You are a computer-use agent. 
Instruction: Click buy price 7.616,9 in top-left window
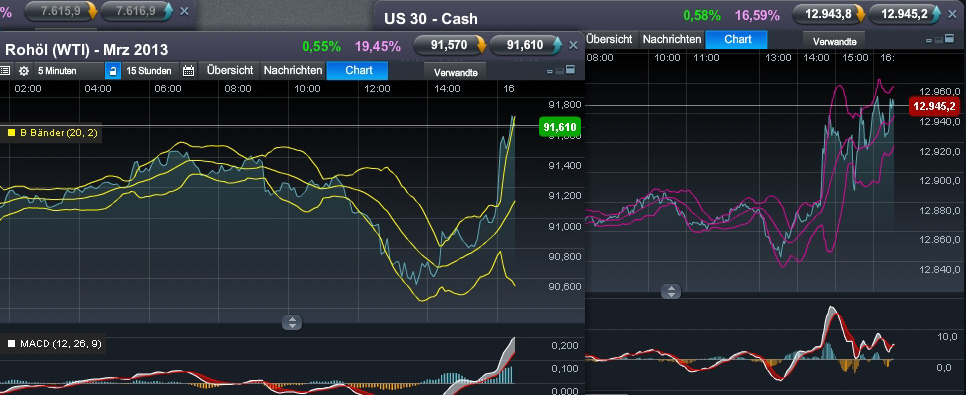click(x=137, y=11)
